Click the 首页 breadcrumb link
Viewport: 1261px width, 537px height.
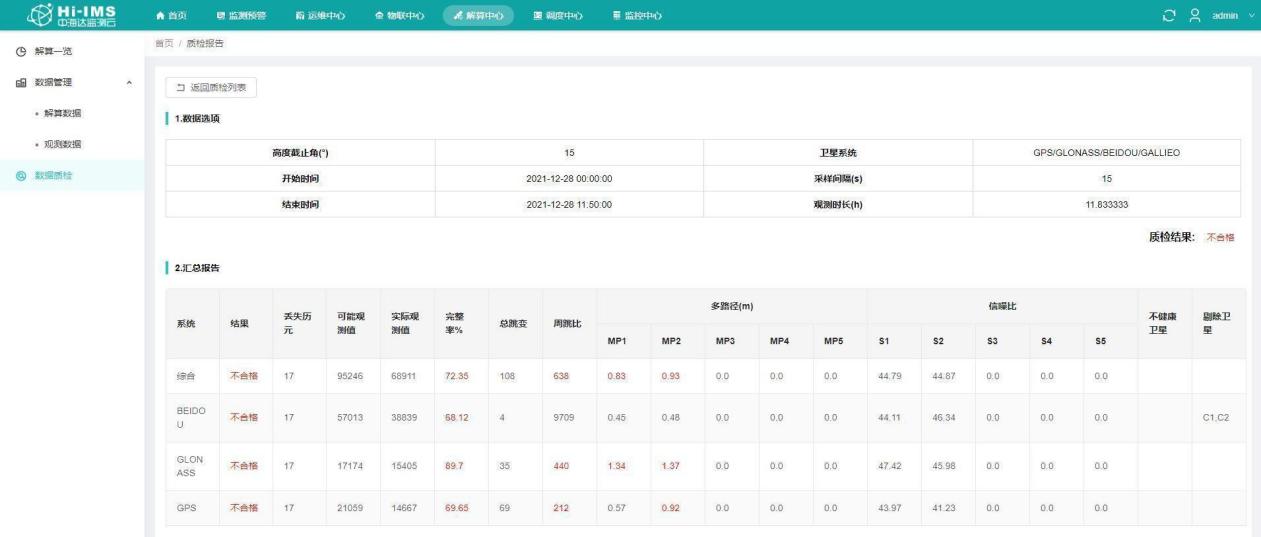162,43
